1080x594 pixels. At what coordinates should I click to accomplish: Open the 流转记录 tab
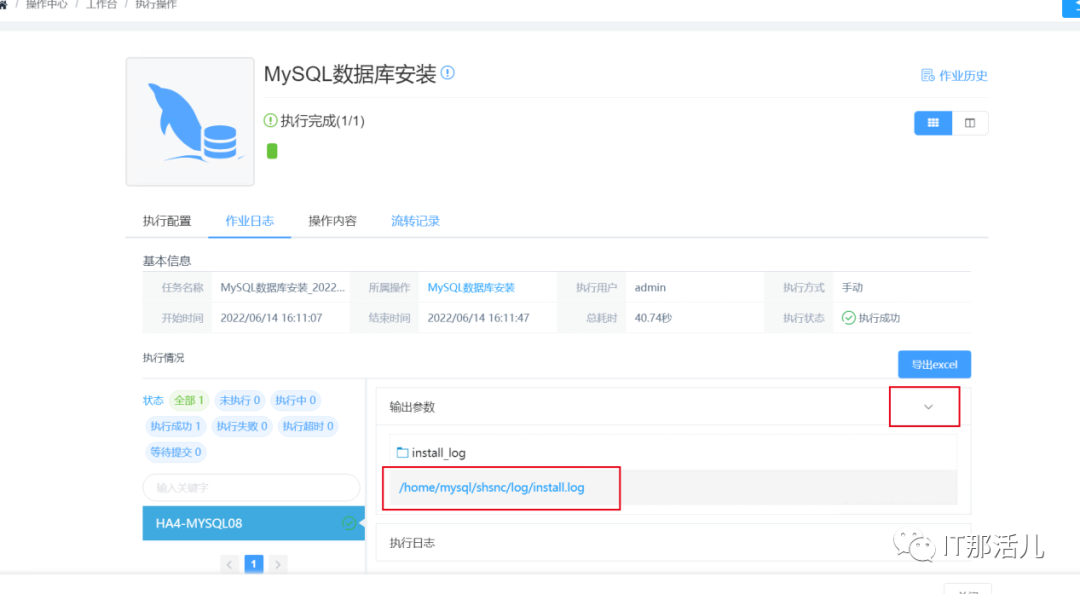[x=415, y=221]
